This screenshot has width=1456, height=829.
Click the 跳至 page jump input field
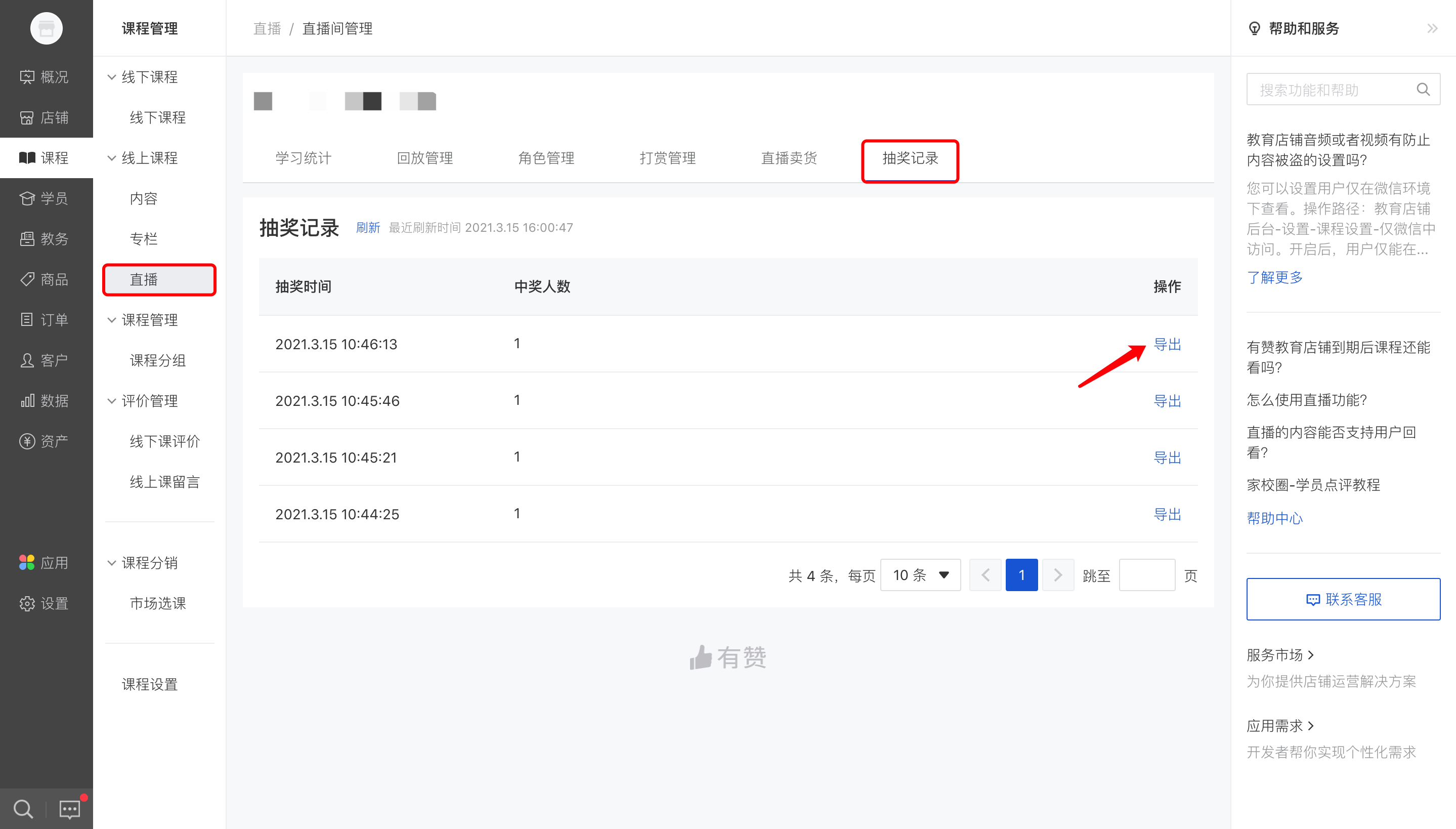(1146, 574)
